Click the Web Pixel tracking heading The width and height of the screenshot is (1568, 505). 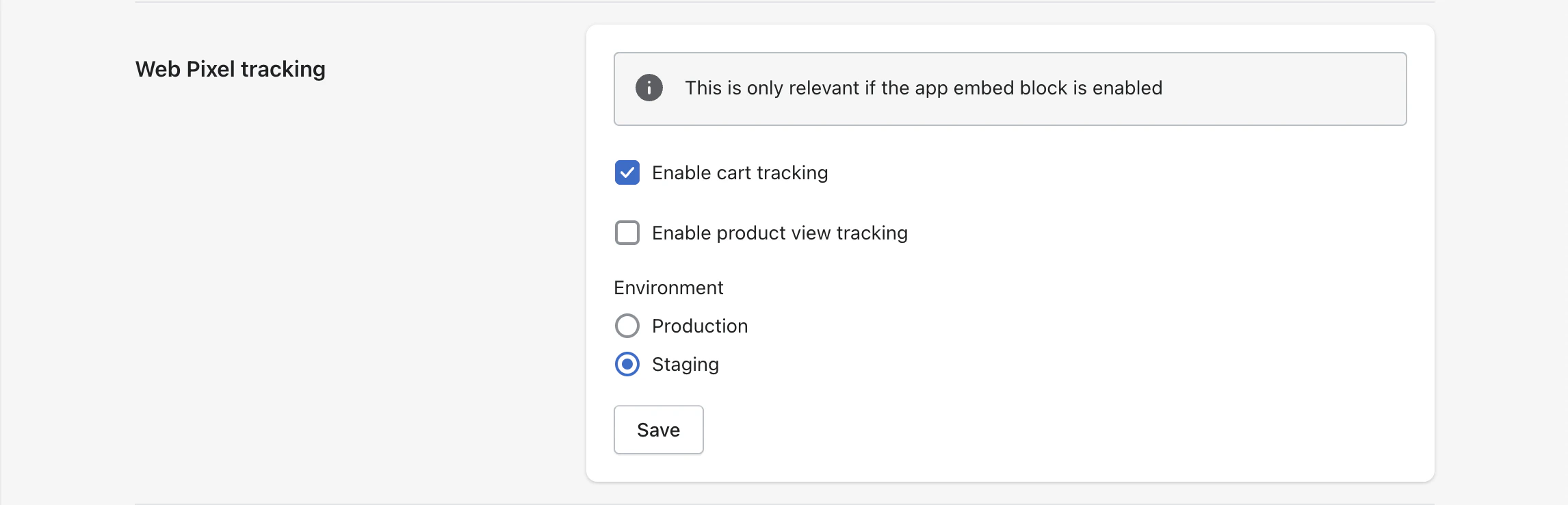pyautogui.click(x=230, y=68)
